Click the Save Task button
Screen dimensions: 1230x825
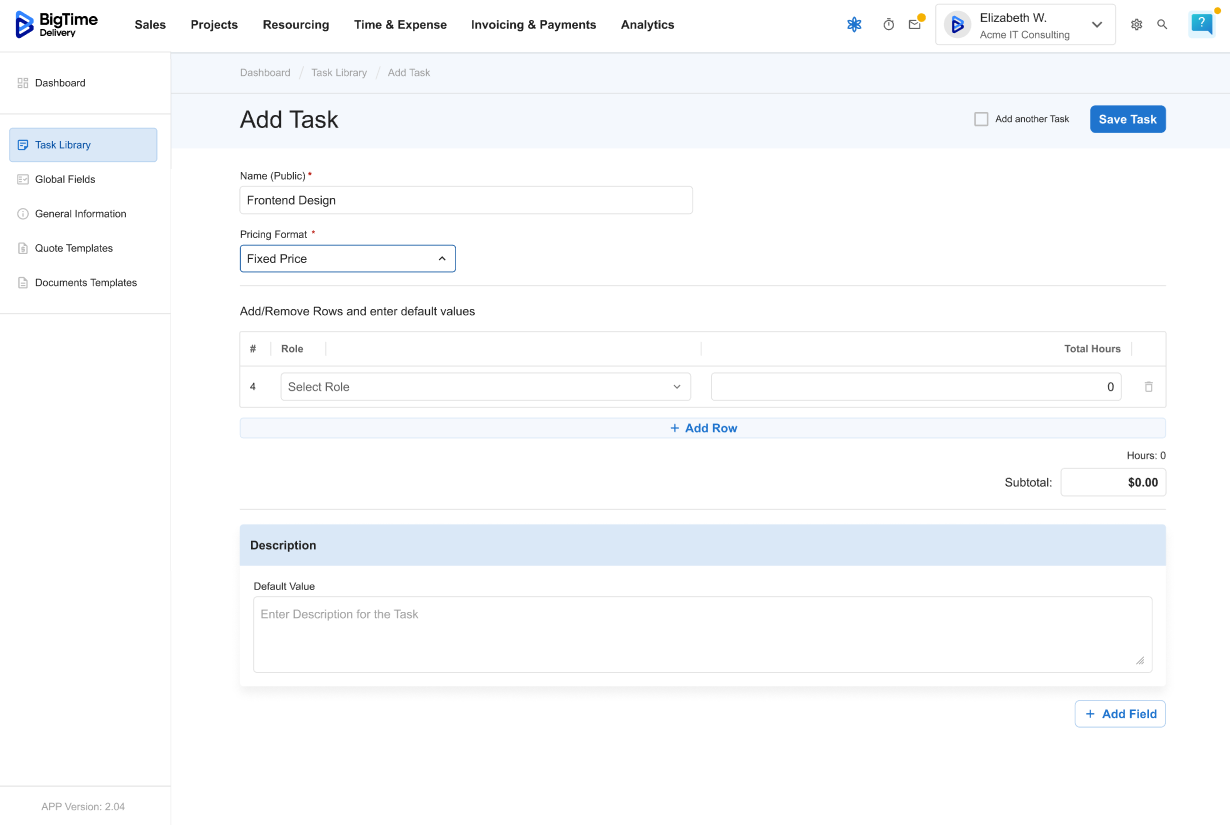(1127, 119)
